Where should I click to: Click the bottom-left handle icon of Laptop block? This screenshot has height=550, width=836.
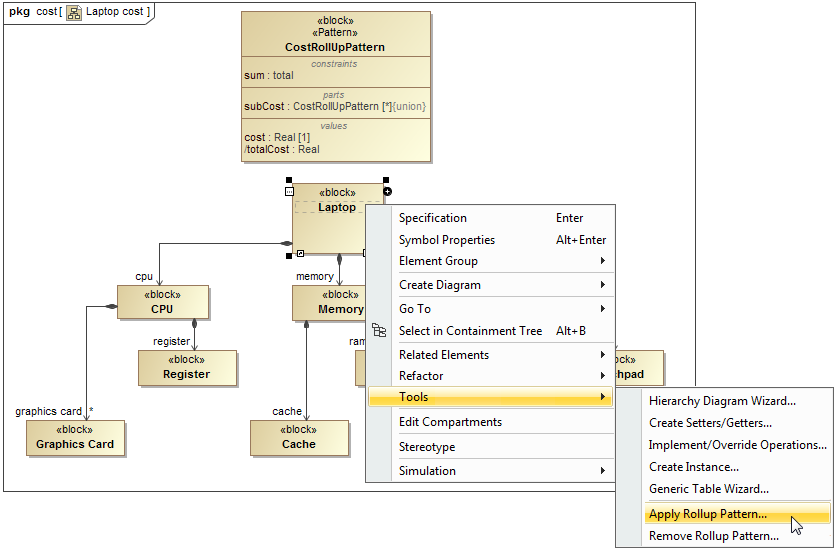[299, 254]
